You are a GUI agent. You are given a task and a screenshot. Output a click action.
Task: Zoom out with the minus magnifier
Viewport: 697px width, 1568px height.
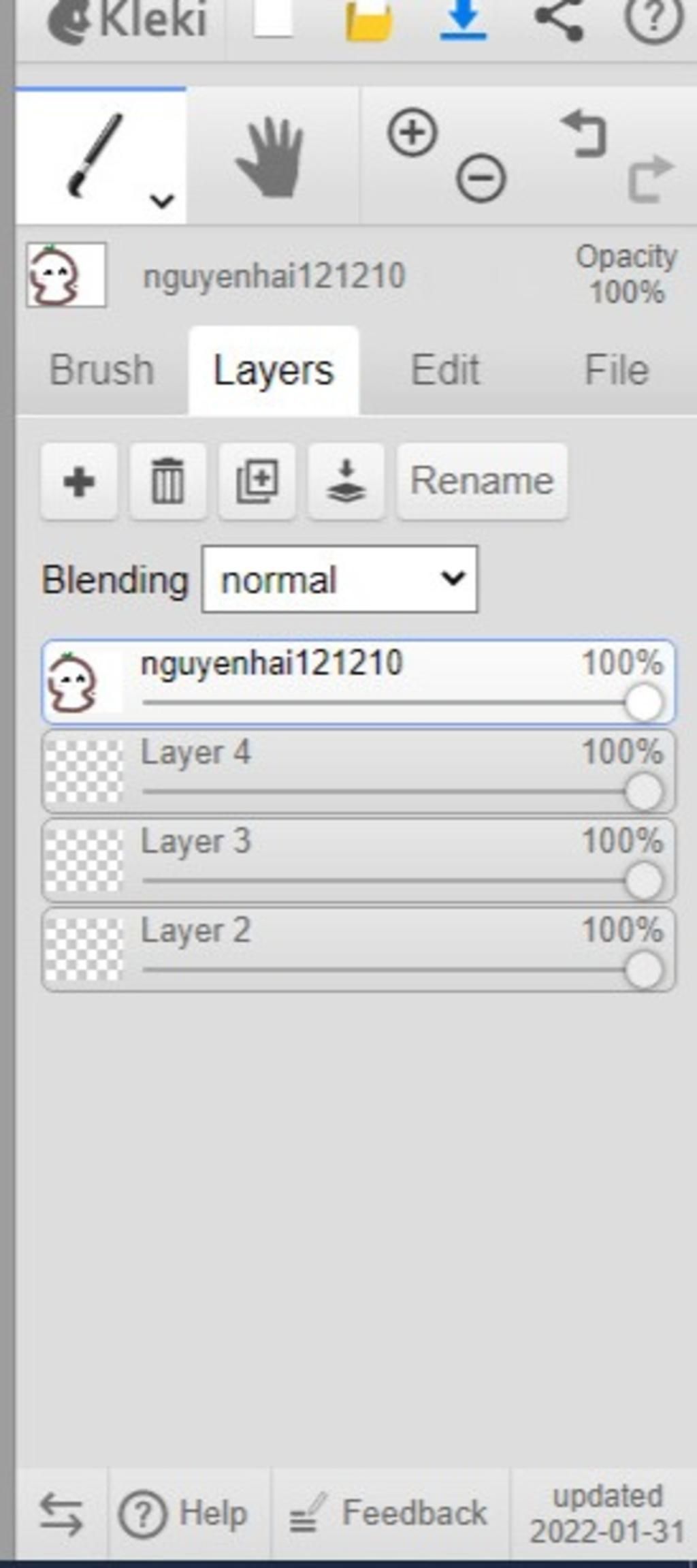[481, 178]
